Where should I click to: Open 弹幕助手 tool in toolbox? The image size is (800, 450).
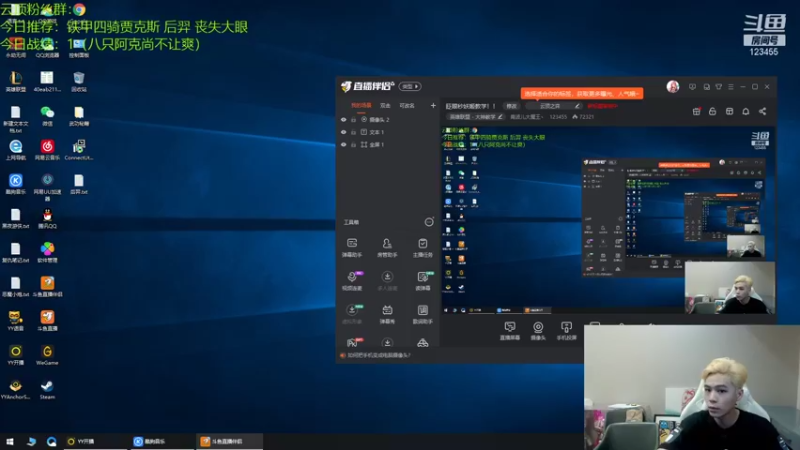pyautogui.click(x=352, y=247)
